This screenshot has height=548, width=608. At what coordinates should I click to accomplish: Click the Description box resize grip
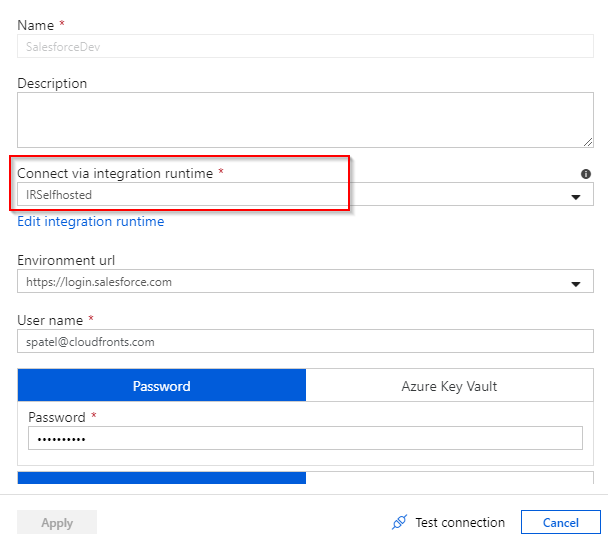(587, 142)
